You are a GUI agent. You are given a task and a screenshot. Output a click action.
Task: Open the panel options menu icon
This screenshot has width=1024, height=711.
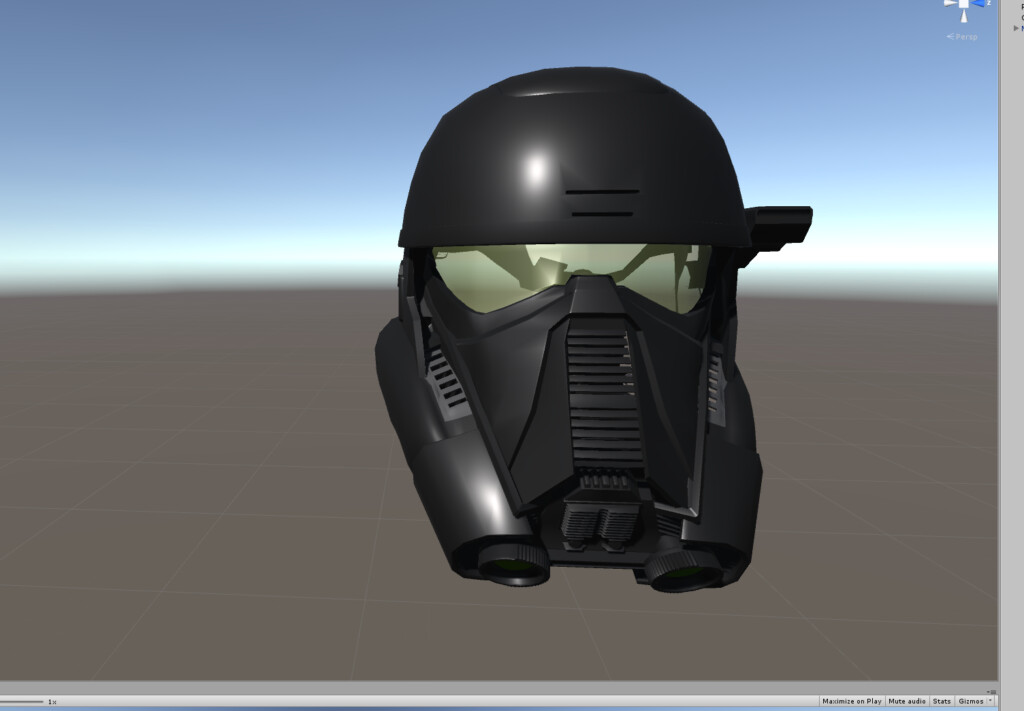(x=992, y=691)
